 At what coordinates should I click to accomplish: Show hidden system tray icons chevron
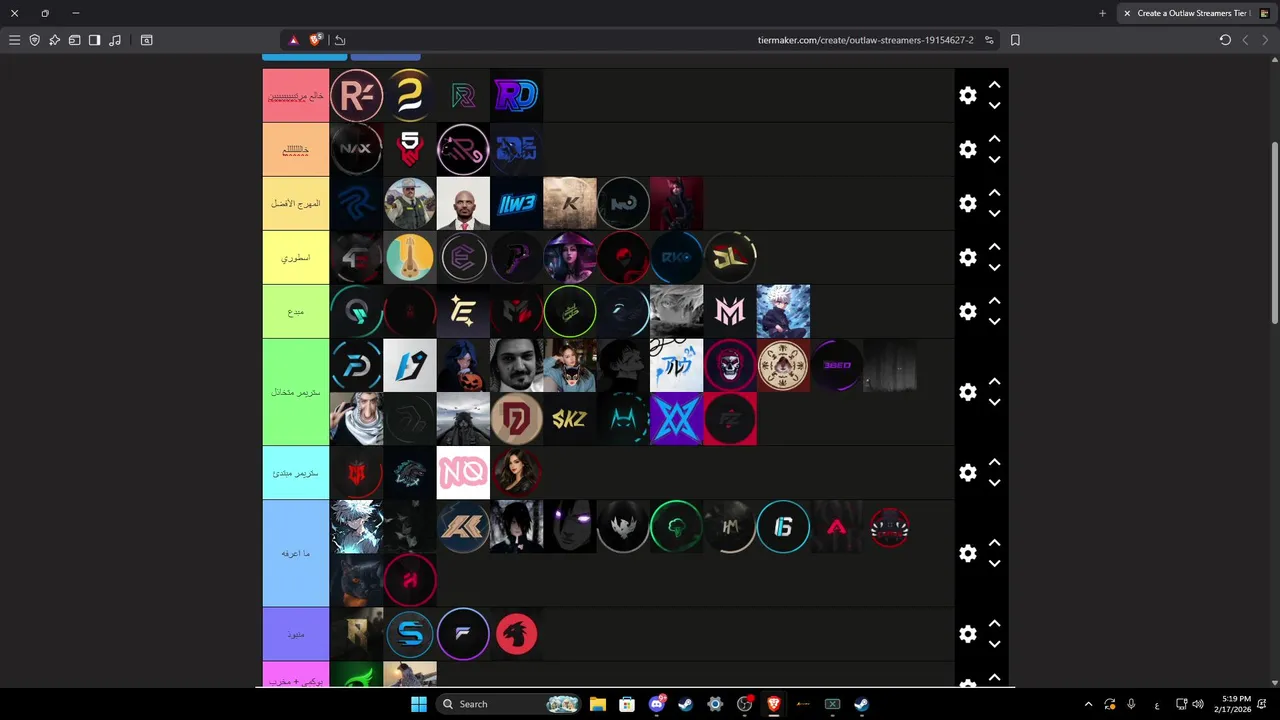pyautogui.click(x=1088, y=704)
